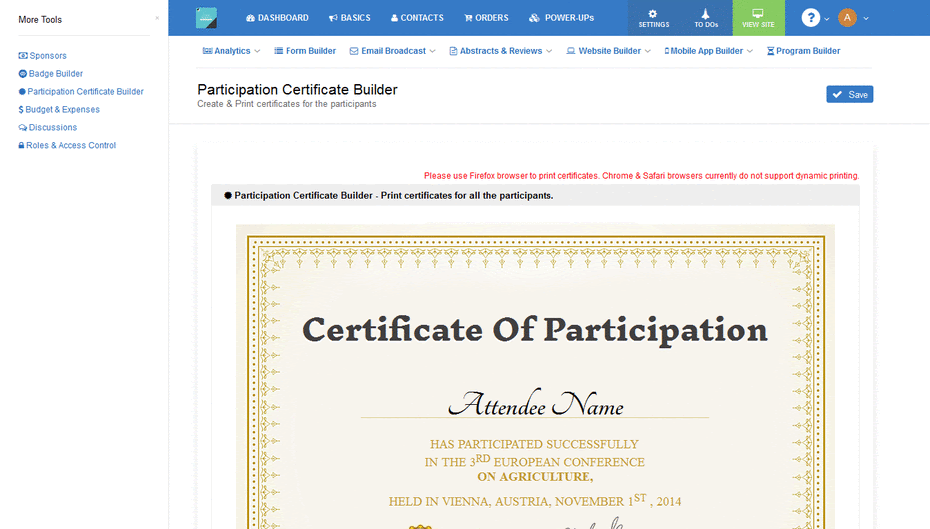Expand the Analytics dropdown chevron
The image size is (930, 529).
tap(257, 52)
